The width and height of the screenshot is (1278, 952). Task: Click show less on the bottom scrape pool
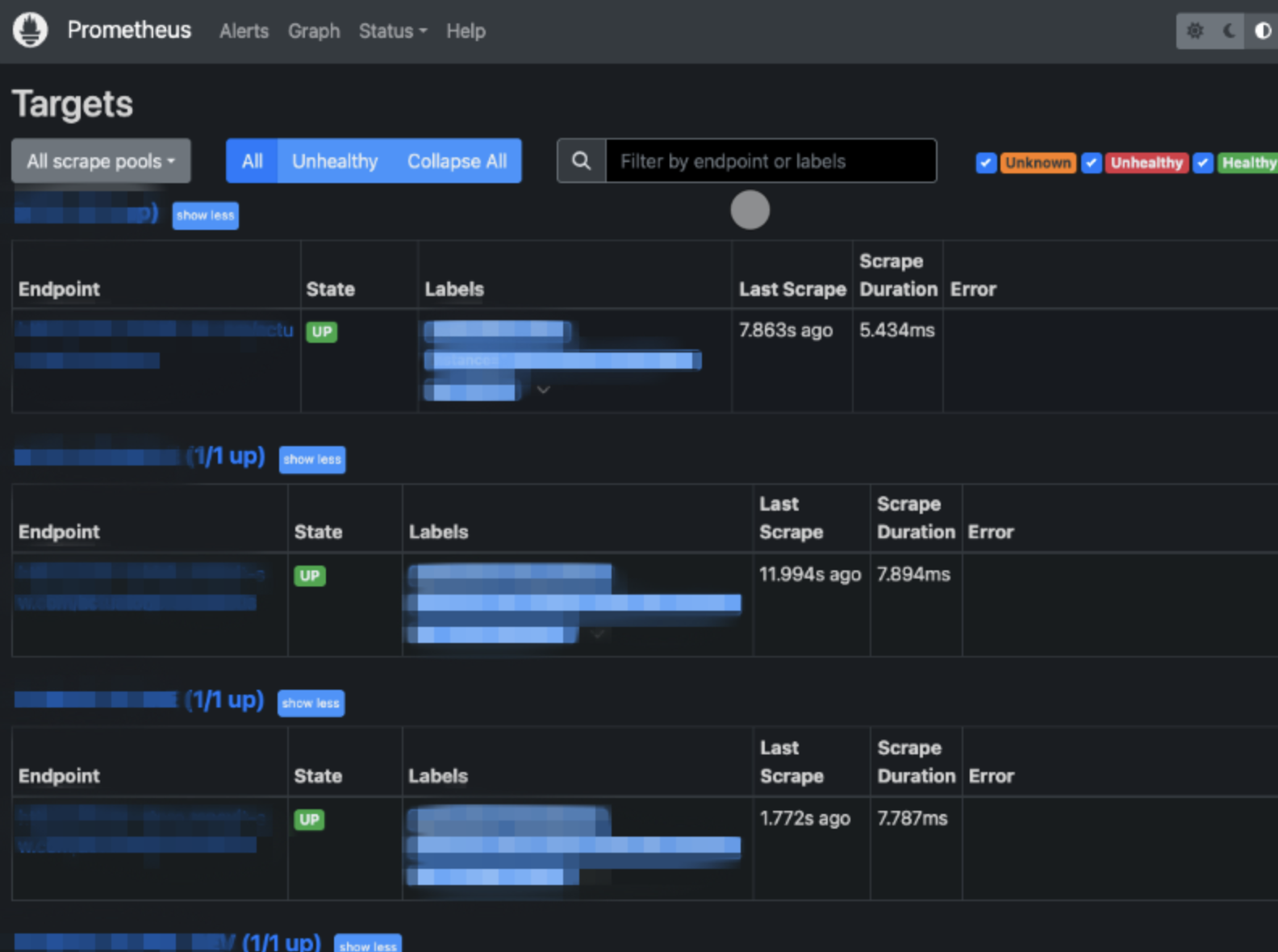point(368,945)
